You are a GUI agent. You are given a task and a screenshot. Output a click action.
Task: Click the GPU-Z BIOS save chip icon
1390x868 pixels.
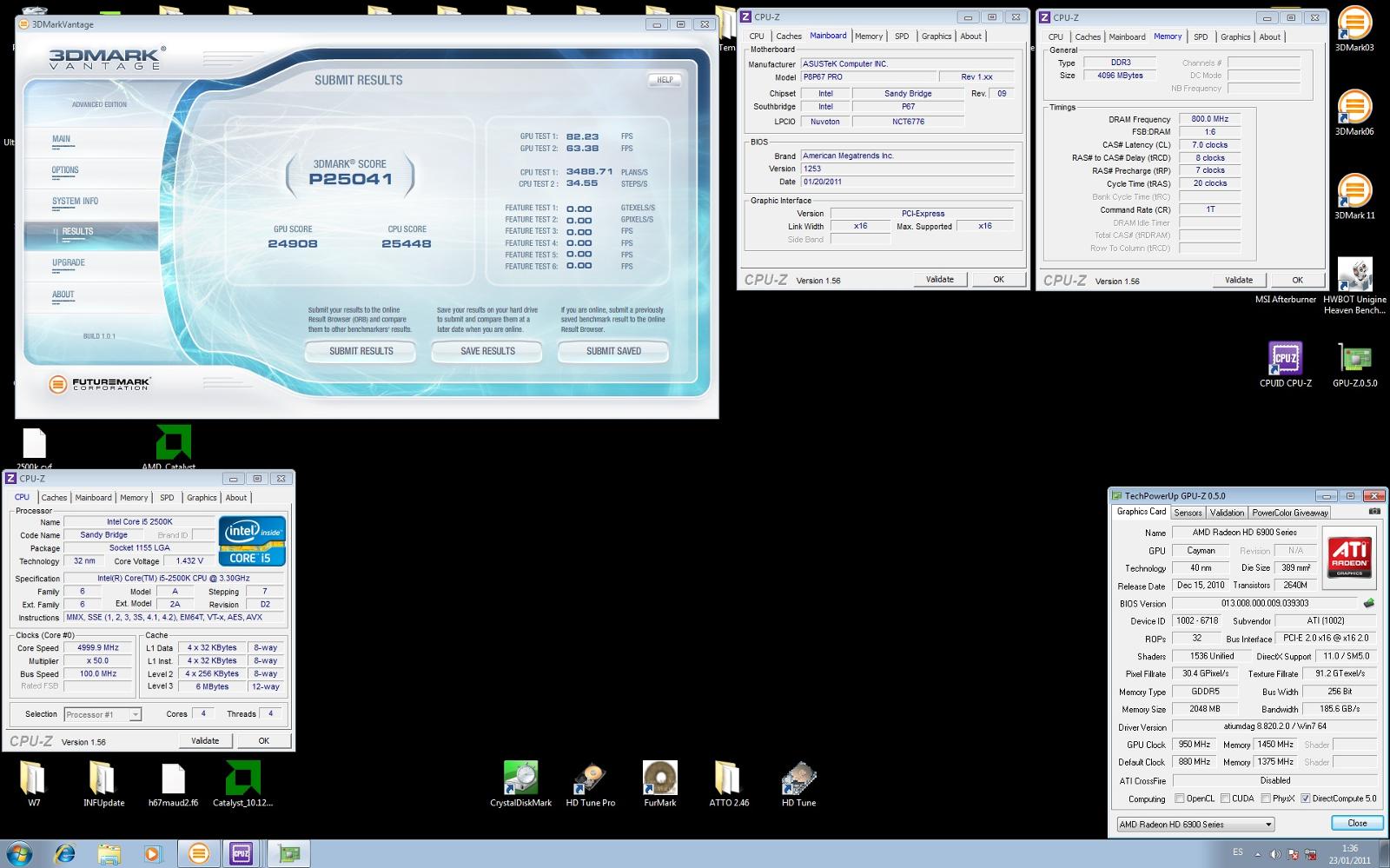click(x=1369, y=603)
